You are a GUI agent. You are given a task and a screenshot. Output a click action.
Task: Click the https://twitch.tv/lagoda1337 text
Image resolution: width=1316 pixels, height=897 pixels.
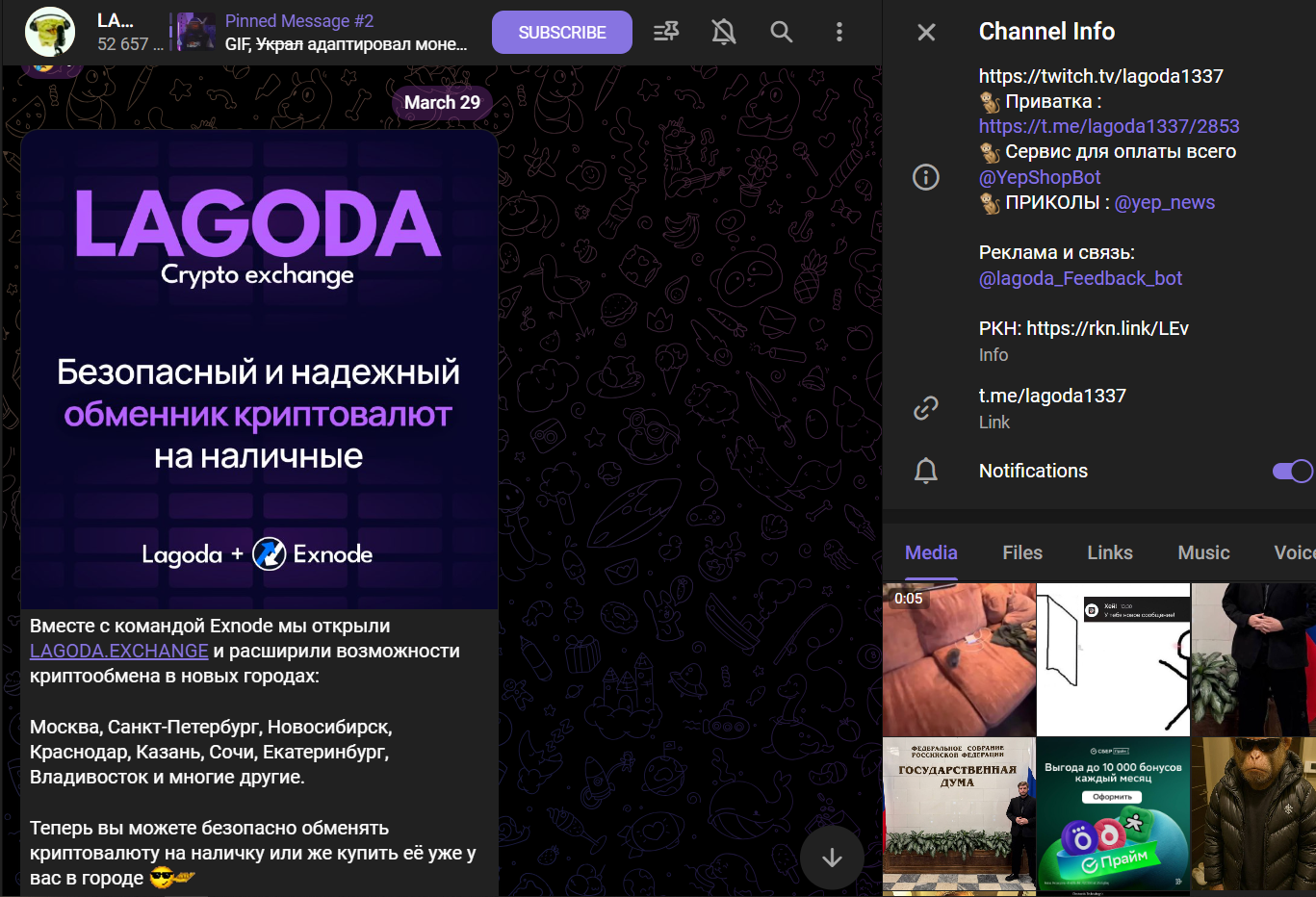(1101, 76)
